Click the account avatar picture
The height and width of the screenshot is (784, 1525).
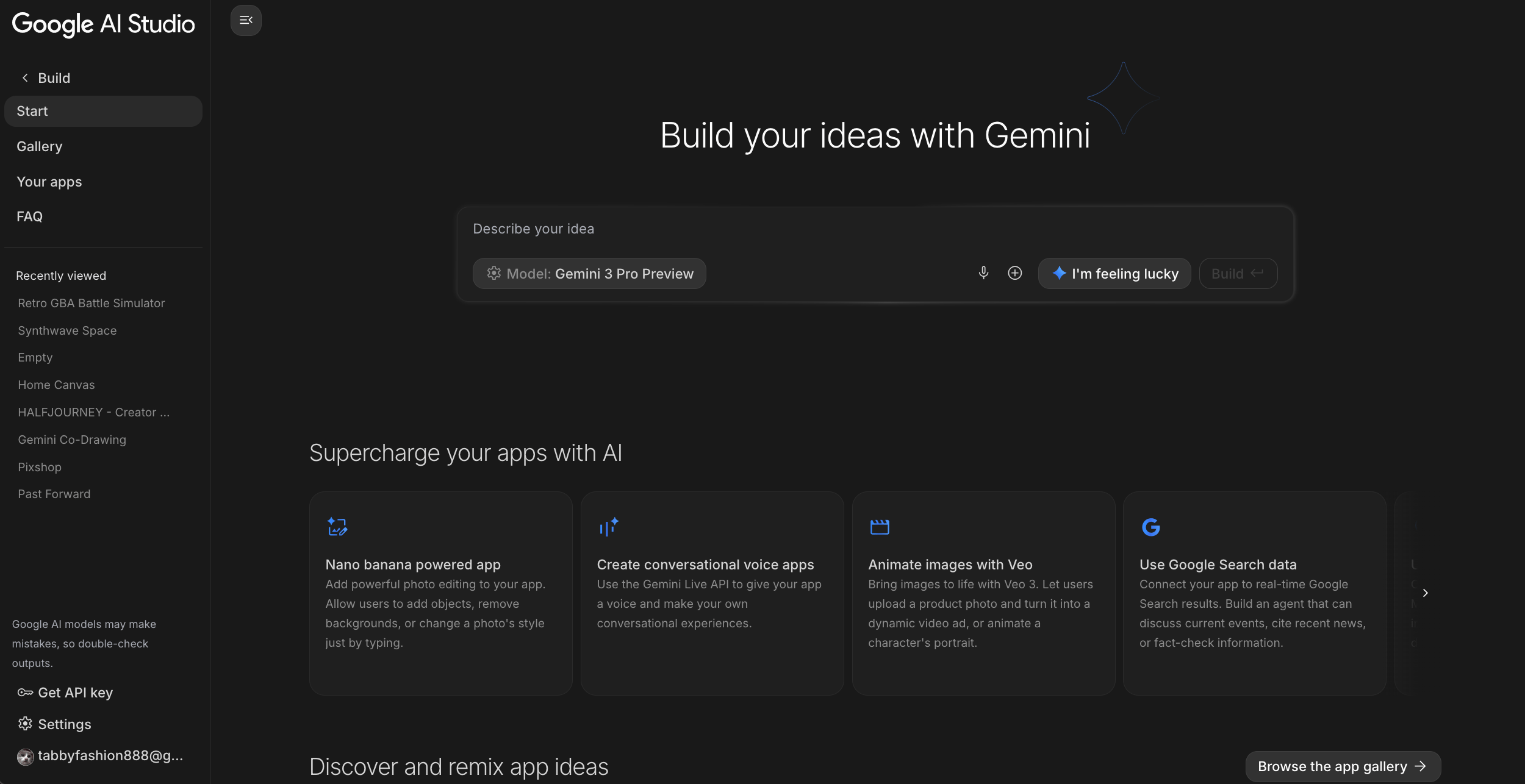(25, 757)
